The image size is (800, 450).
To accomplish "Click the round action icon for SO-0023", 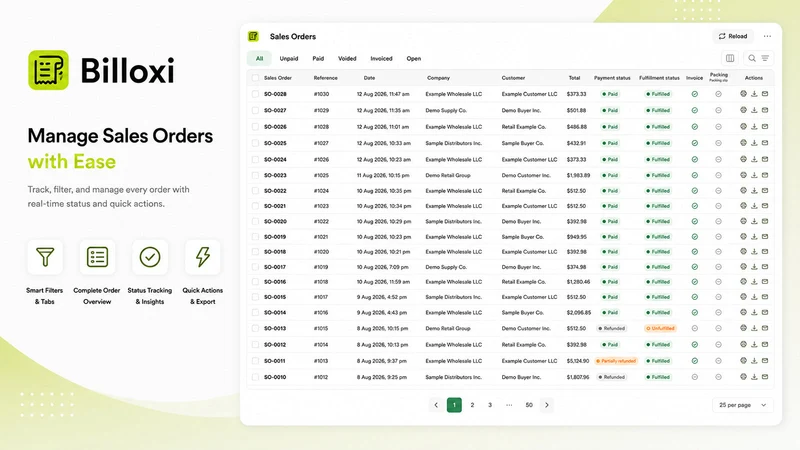I will (x=743, y=175).
